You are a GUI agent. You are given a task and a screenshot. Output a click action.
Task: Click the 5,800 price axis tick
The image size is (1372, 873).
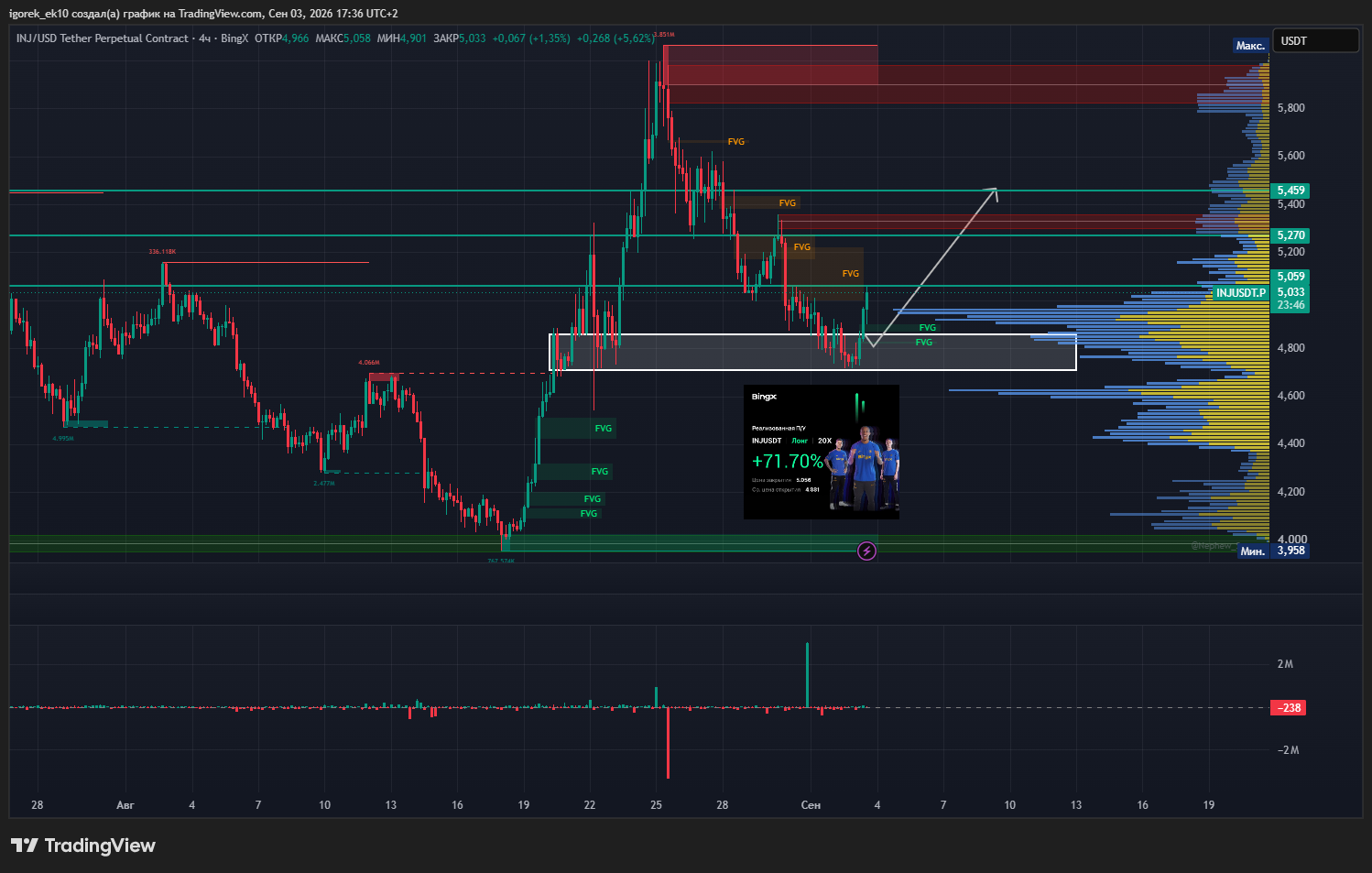tap(1291, 108)
